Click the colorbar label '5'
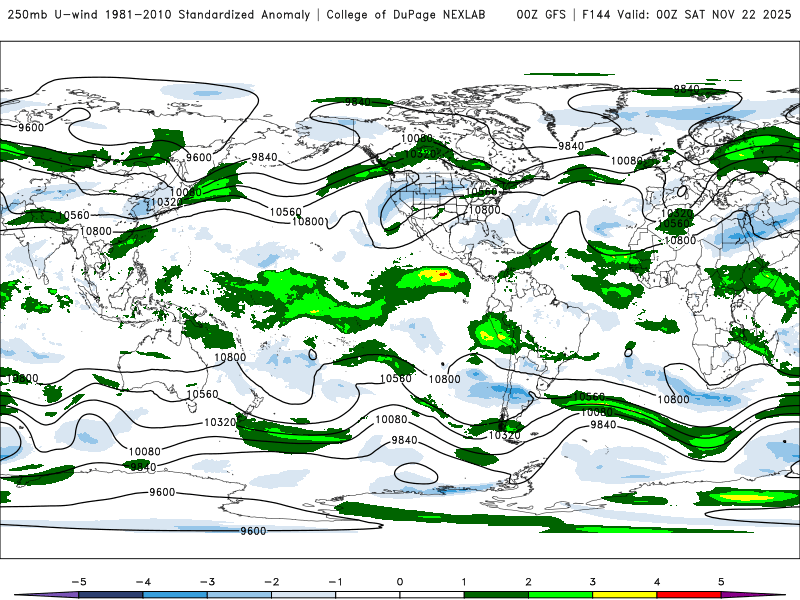The height and width of the screenshot is (600, 800). 721,582
